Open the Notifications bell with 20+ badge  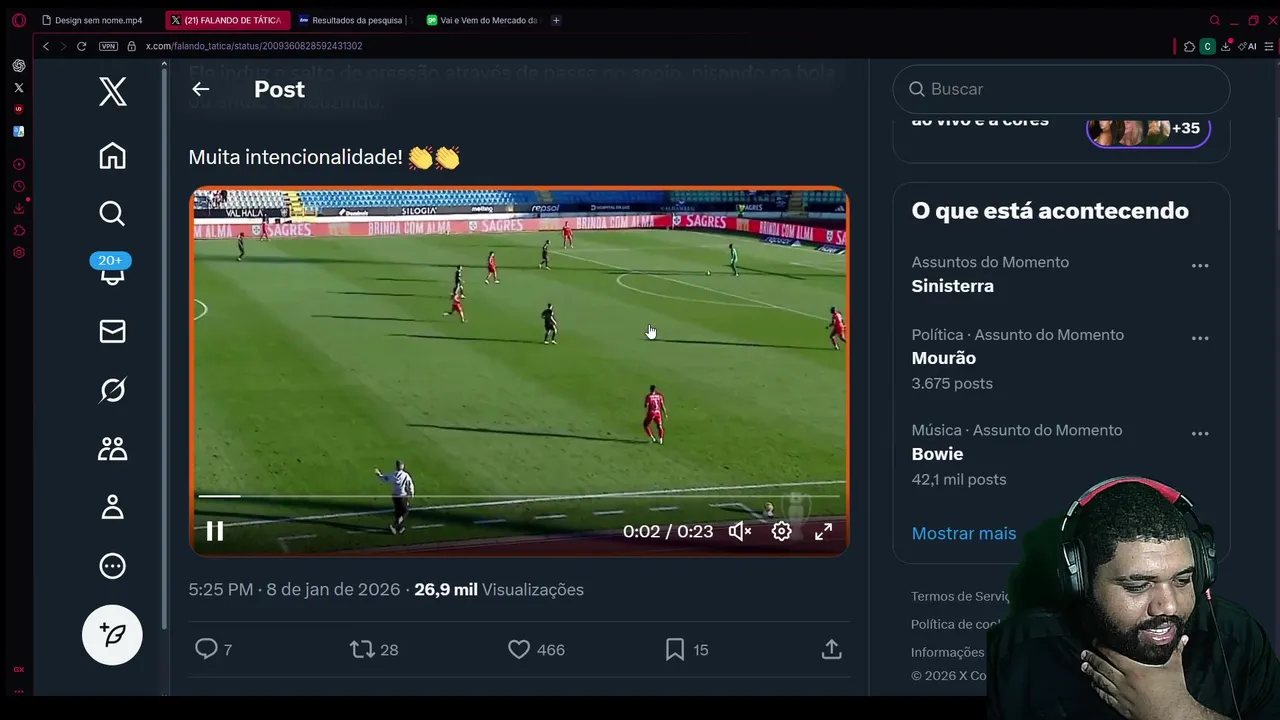112,270
